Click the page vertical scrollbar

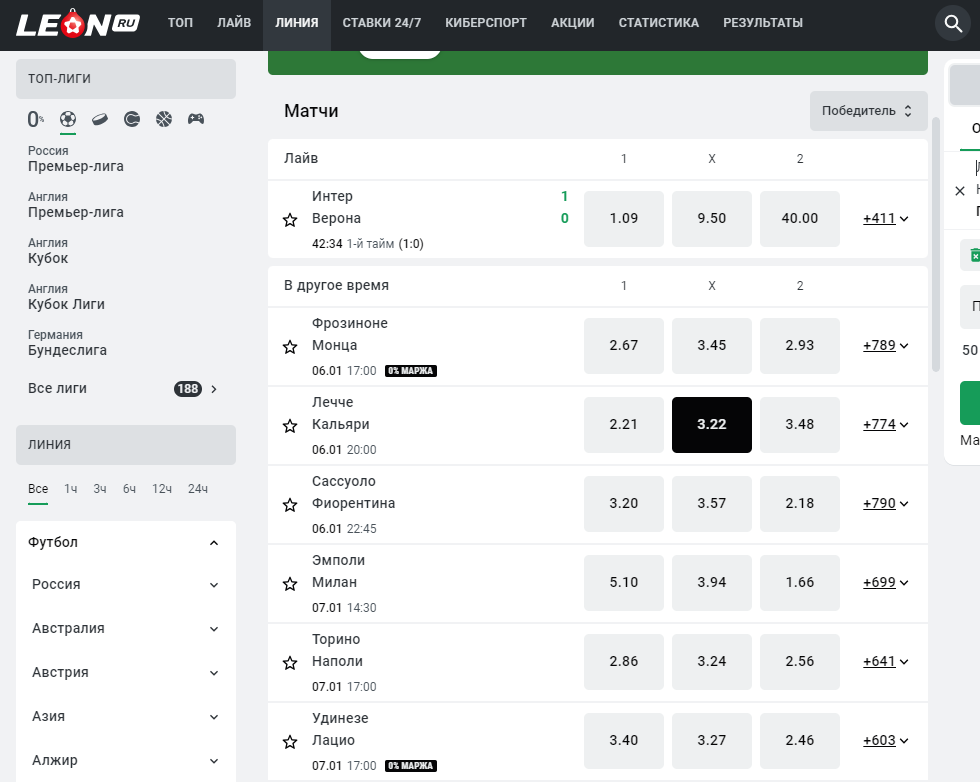point(936,244)
